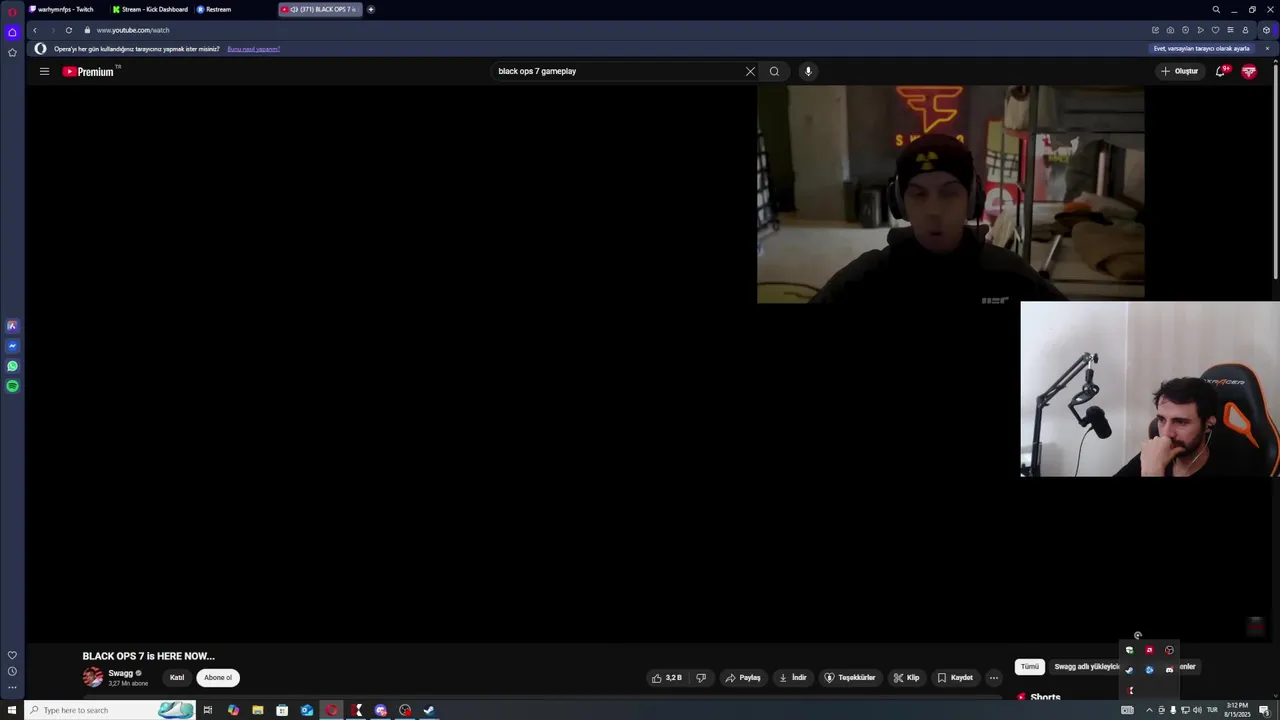Image resolution: width=1280 pixels, height=720 pixels.
Task: Click Abone ol subscribe button
Action: pos(218,678)
